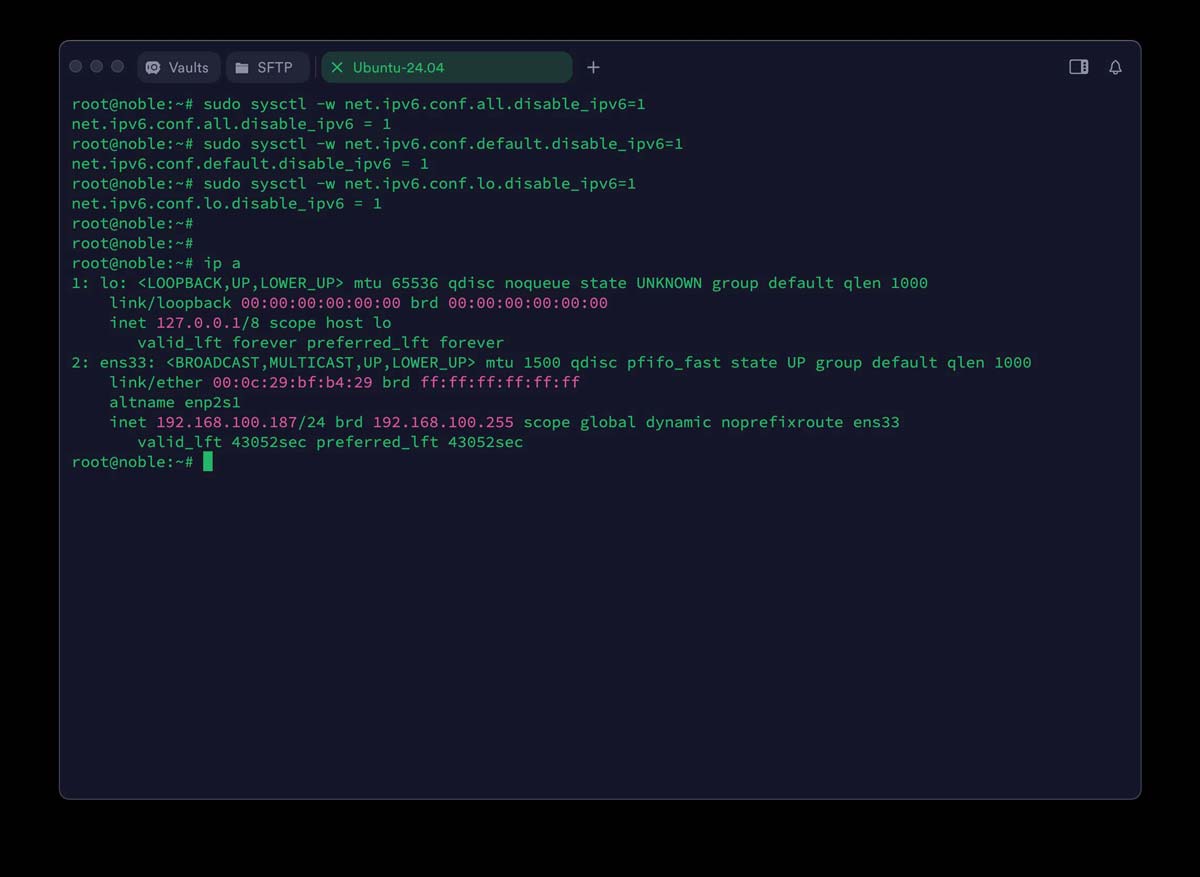Open a new terminal tab with the plus icon
The width and height of the screenshot is (1200, 877).
pyautogui.click(x=593, y=67)
